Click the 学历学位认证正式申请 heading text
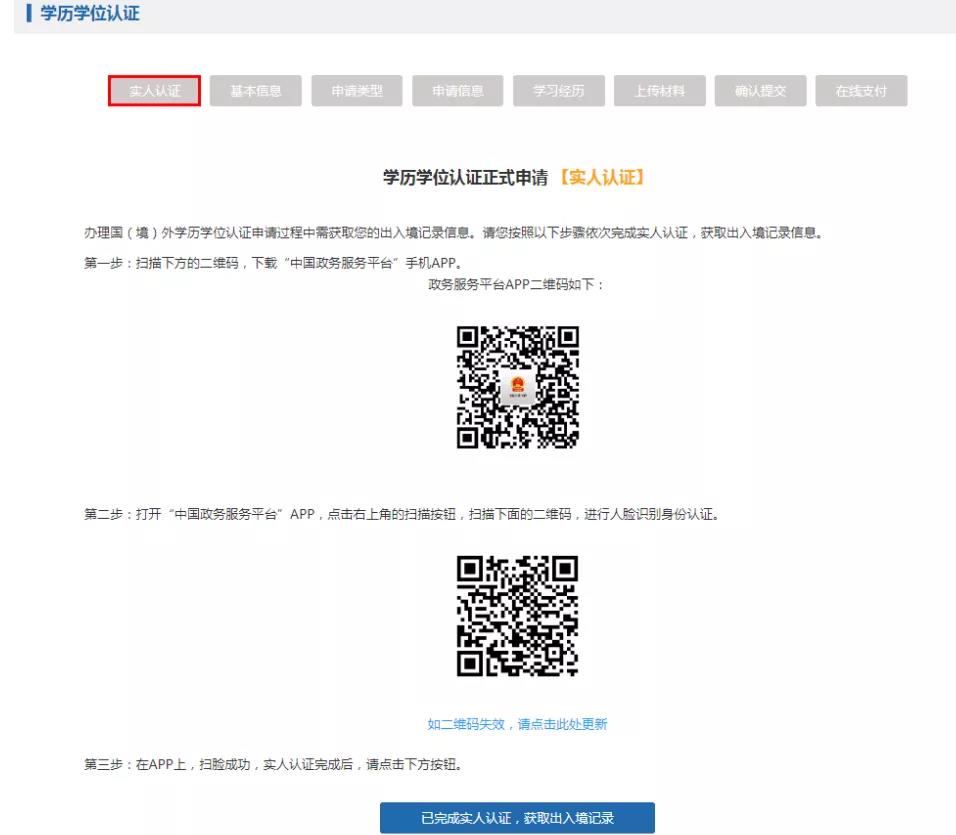Viewport: 956px width, 835px height. click(465, 177)
